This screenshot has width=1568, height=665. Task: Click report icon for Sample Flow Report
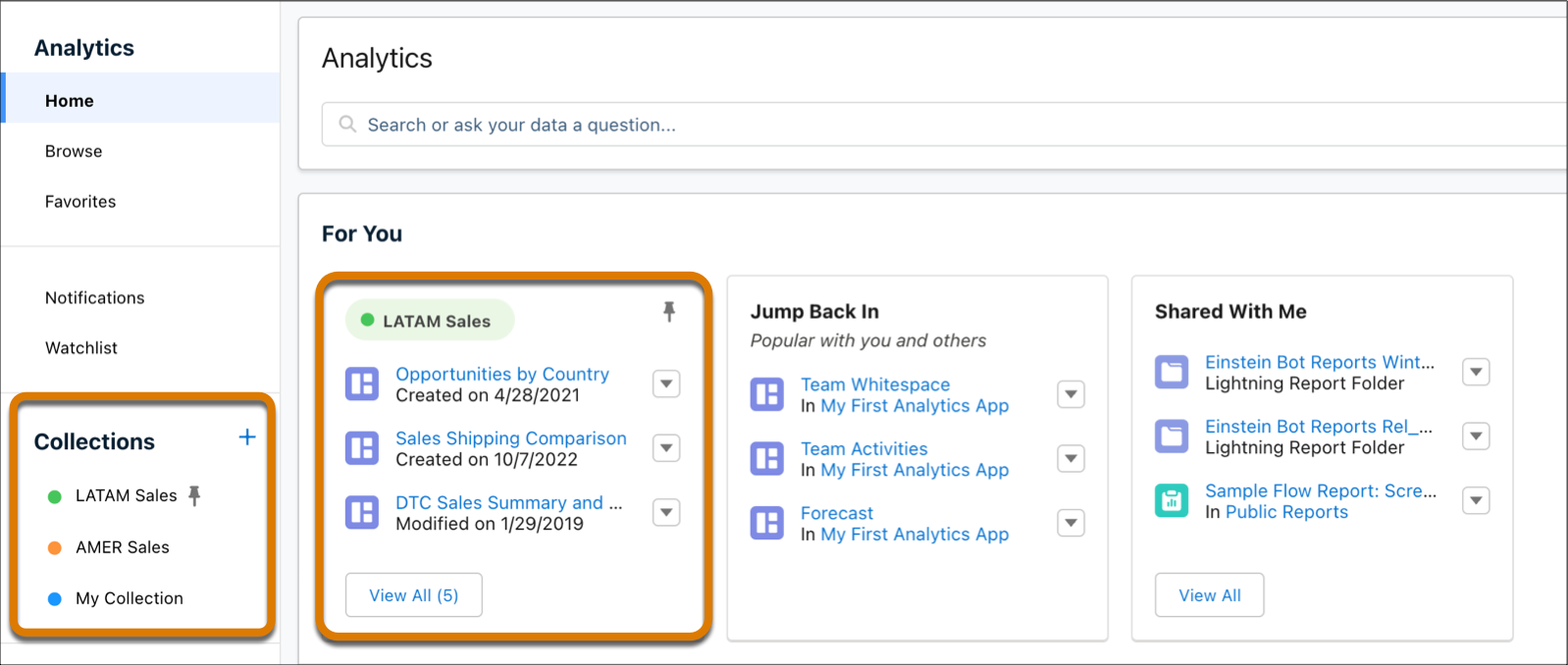(1172, 500)
